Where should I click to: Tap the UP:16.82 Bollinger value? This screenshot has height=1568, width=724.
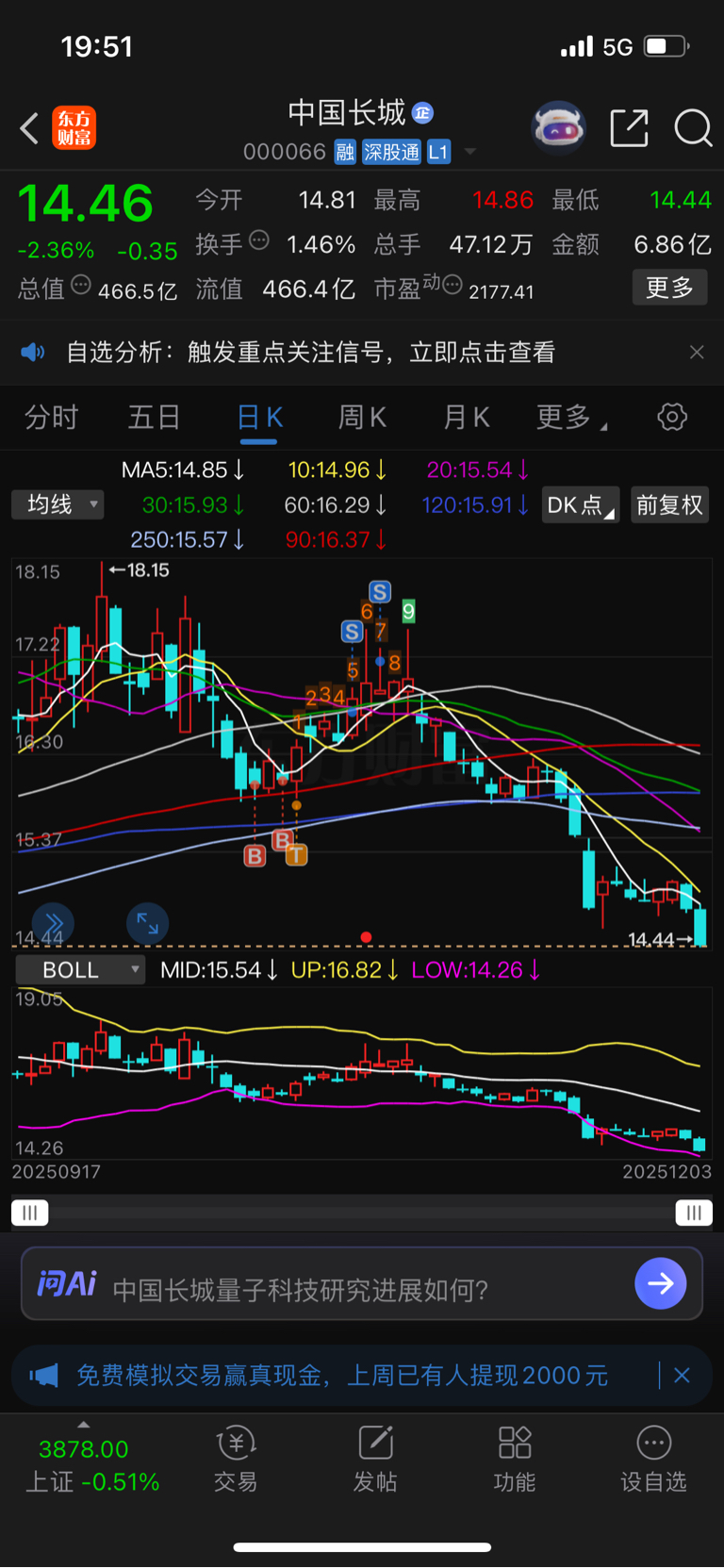coord(344,970)
